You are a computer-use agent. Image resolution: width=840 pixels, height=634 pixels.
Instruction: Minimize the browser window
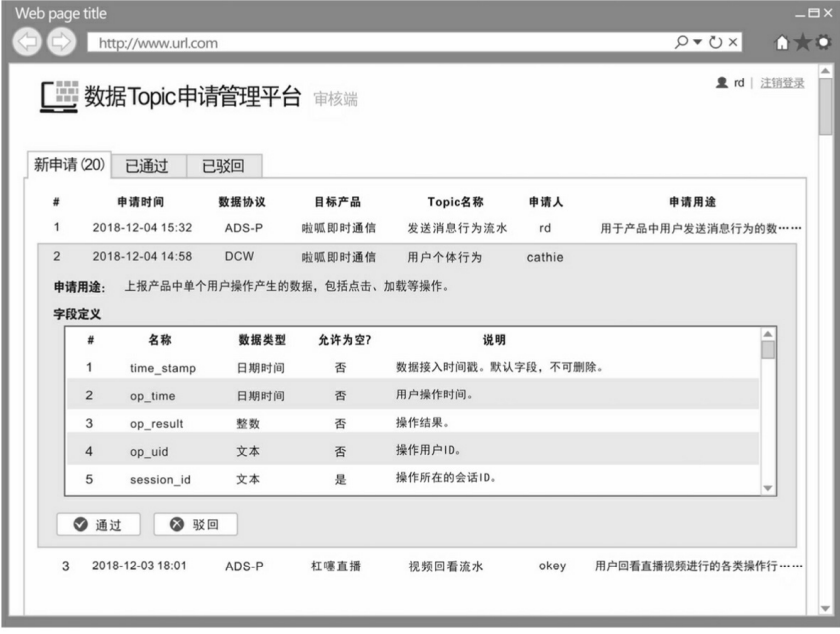click(x=800, y=14)
